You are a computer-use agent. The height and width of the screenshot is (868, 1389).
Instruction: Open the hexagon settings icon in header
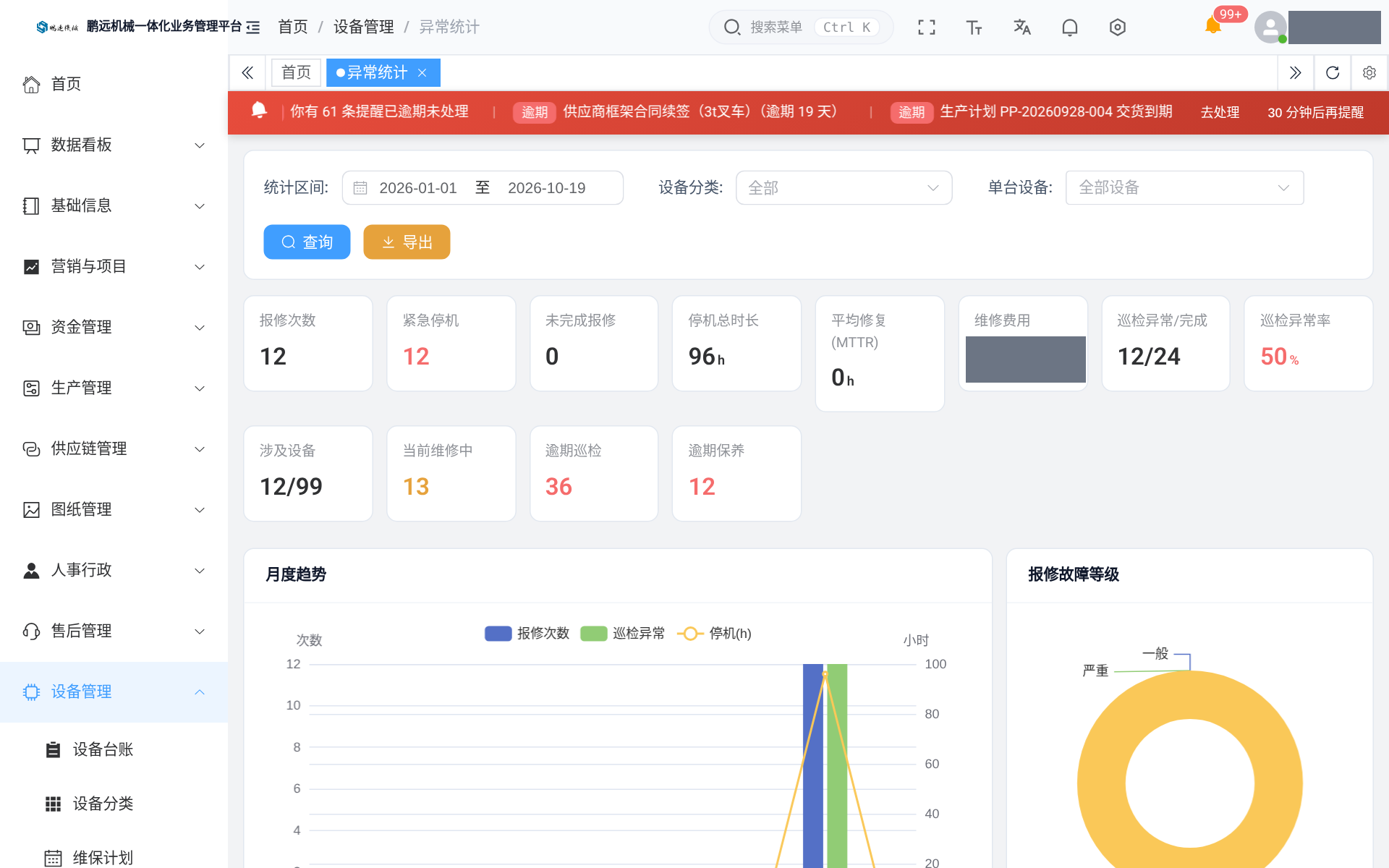coord(1117,27)
